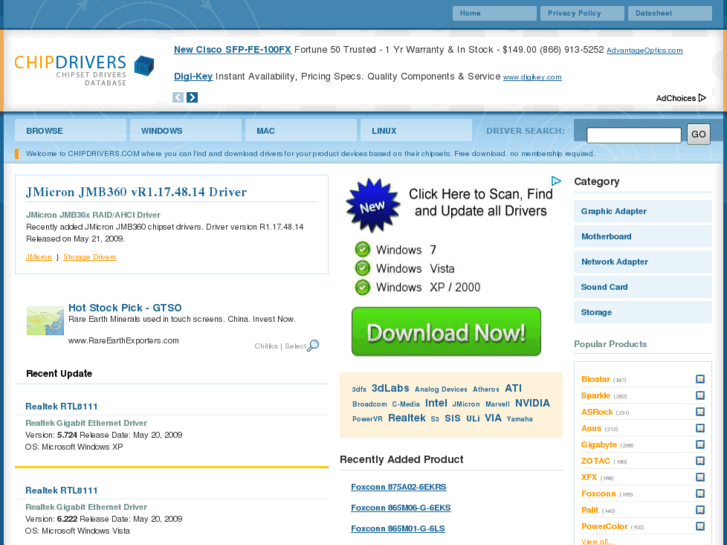Click the square icon beside Gigabyte

tap(700, 444)
